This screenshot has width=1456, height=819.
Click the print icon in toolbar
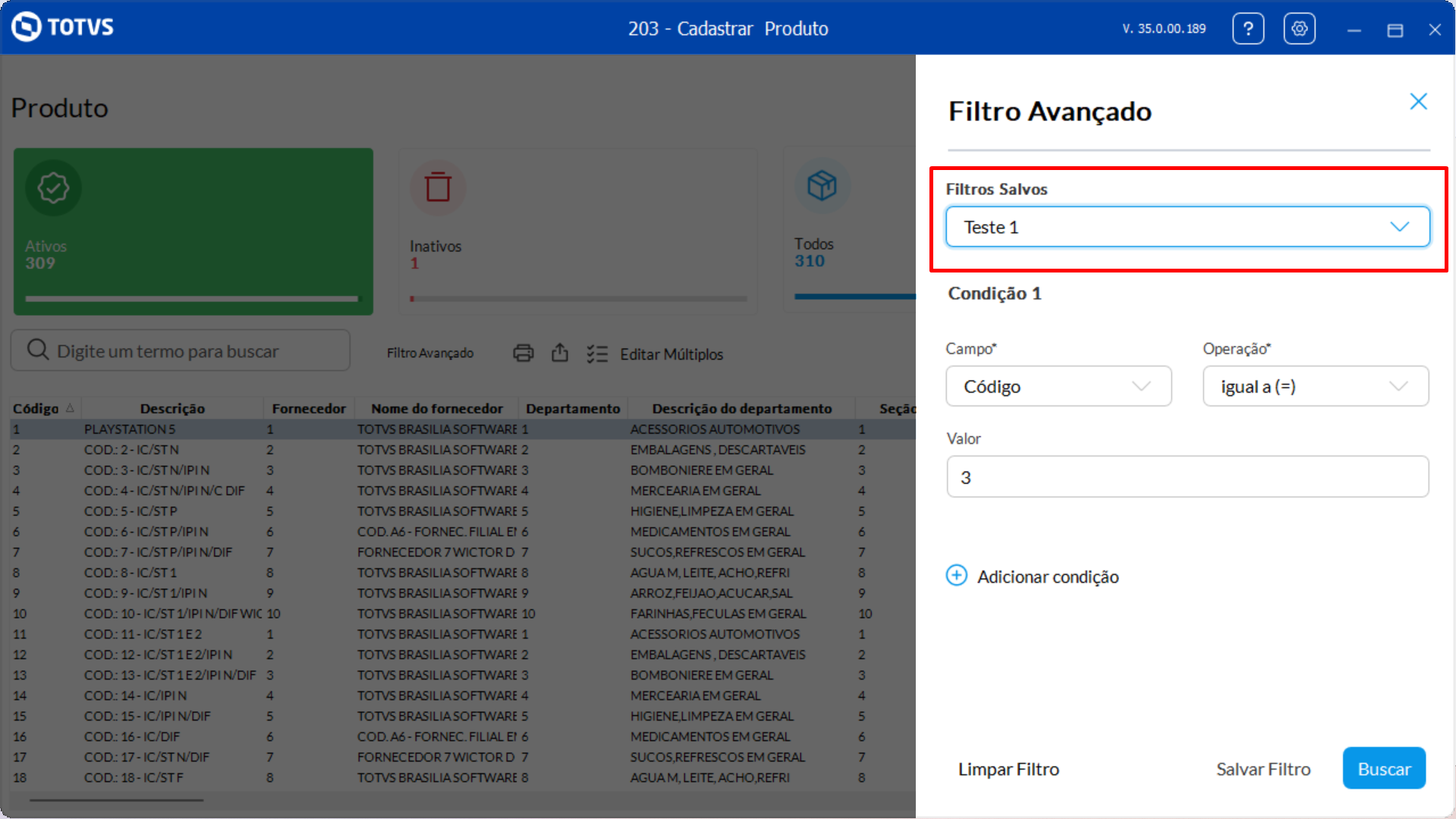pos(523,353)
